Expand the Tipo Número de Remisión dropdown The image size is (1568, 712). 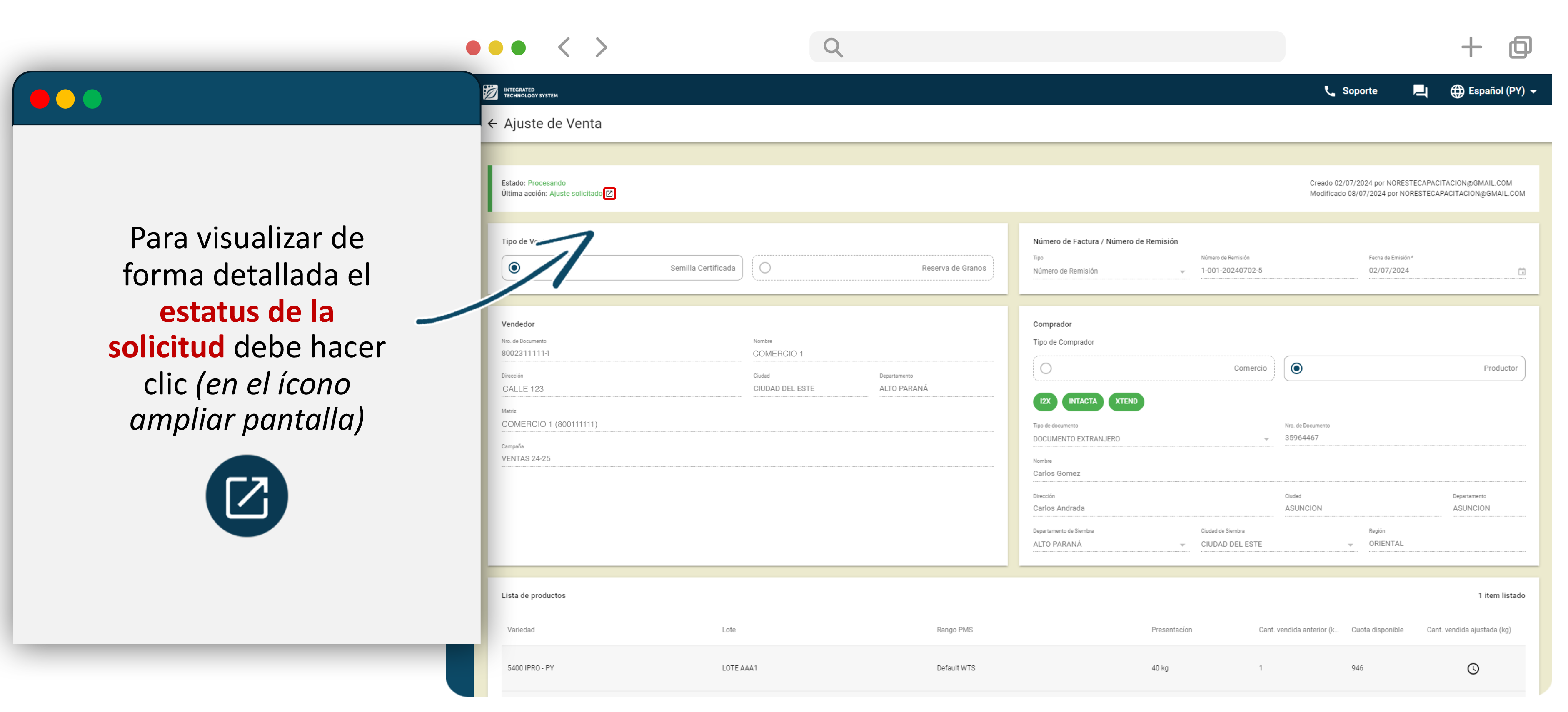1182,272
